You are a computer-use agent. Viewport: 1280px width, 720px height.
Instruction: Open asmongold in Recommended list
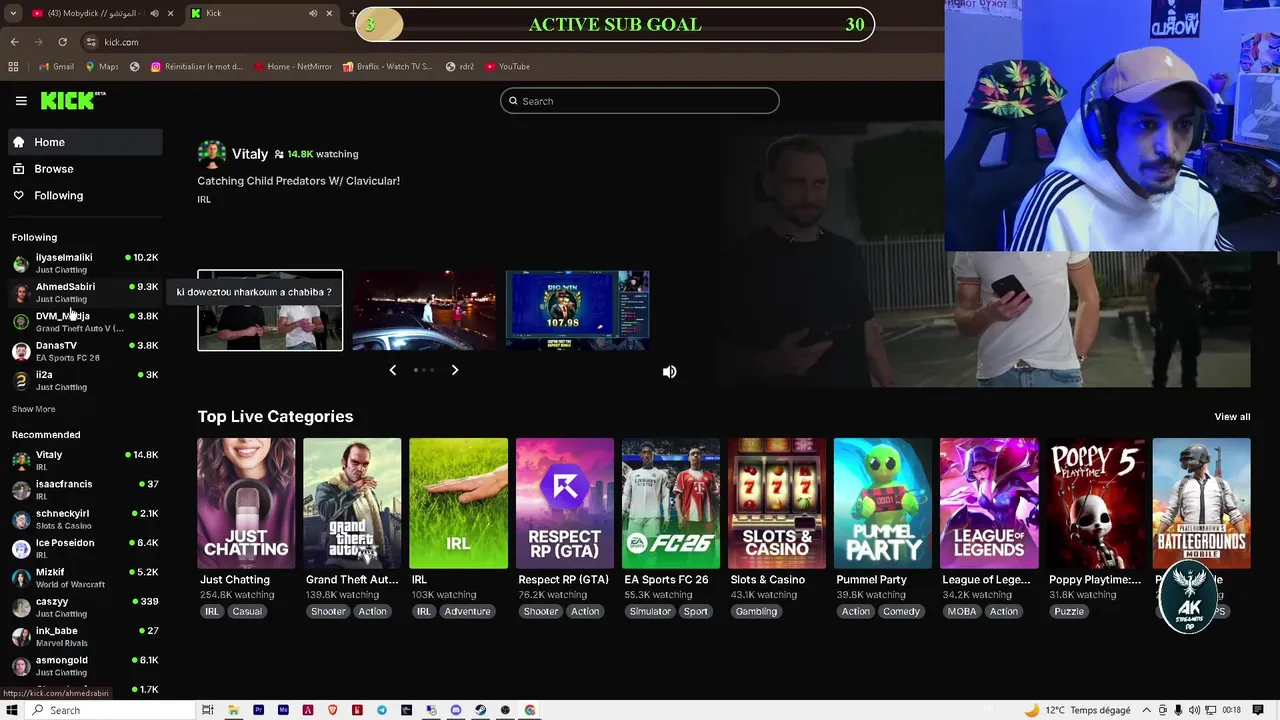[85, 666]
